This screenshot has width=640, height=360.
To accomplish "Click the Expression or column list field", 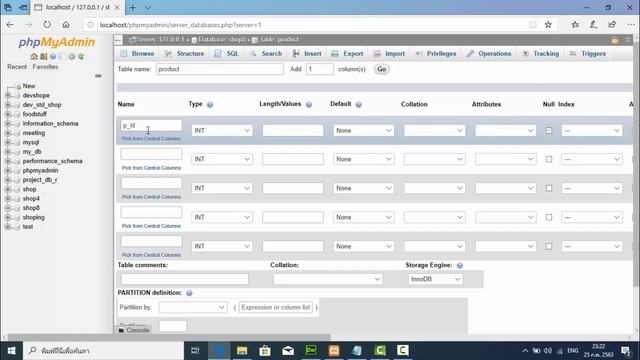I will click(276, 307).
